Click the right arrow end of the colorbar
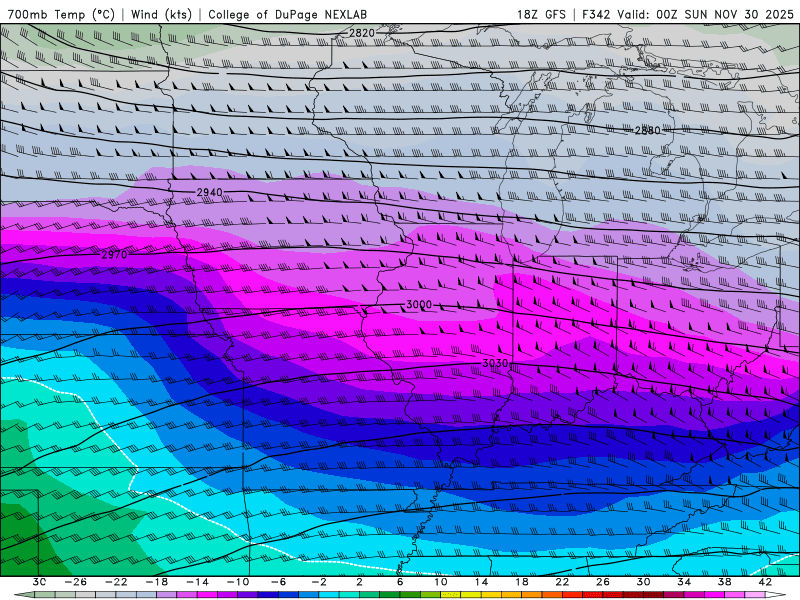 point(776,594)
